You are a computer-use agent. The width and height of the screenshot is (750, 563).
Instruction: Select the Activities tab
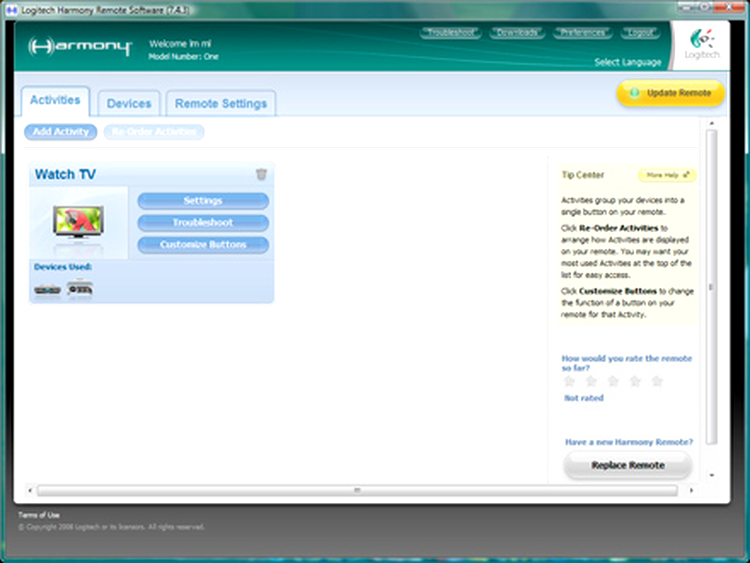point(55,101)
